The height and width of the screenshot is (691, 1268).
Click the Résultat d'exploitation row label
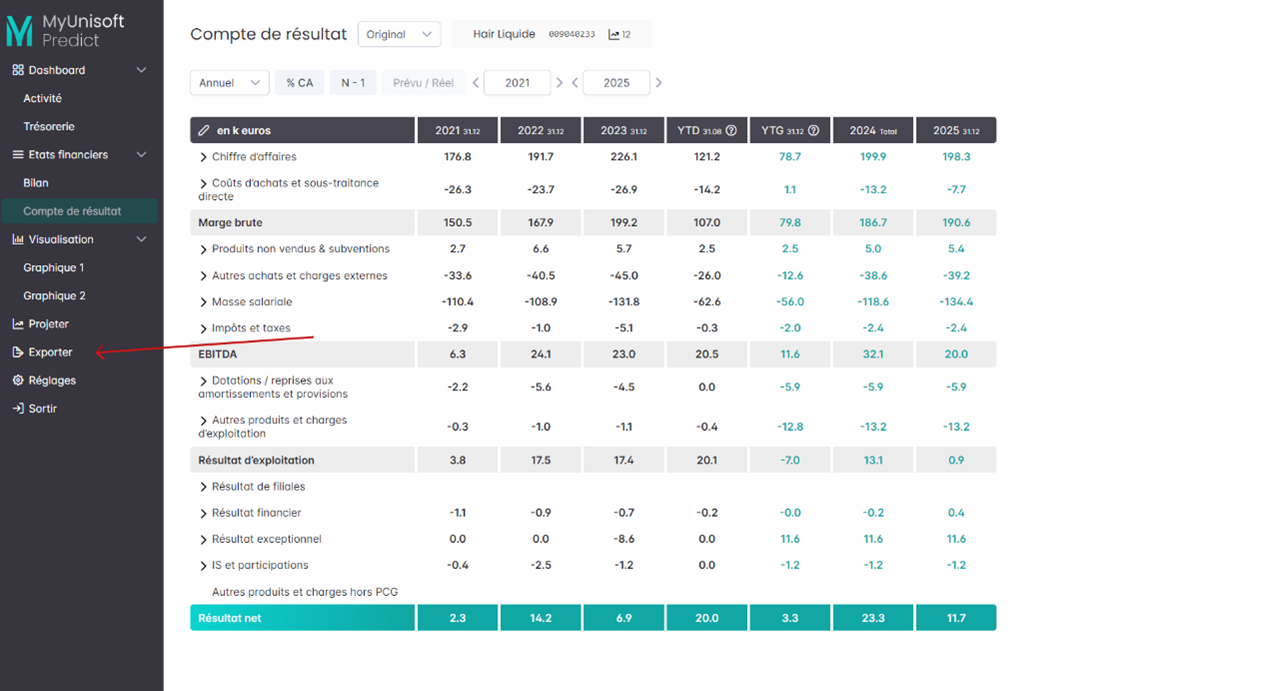256,460
